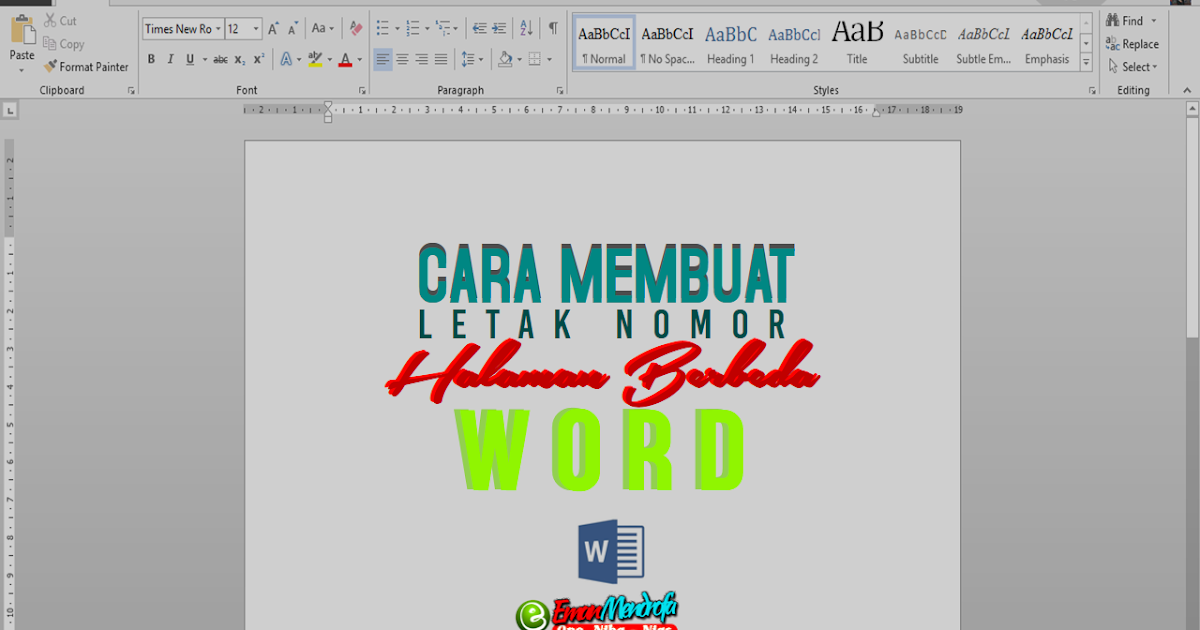This screenshot has height=630, width=1200.
Task: Justify the paragraph text
Action: pos(441,60)
